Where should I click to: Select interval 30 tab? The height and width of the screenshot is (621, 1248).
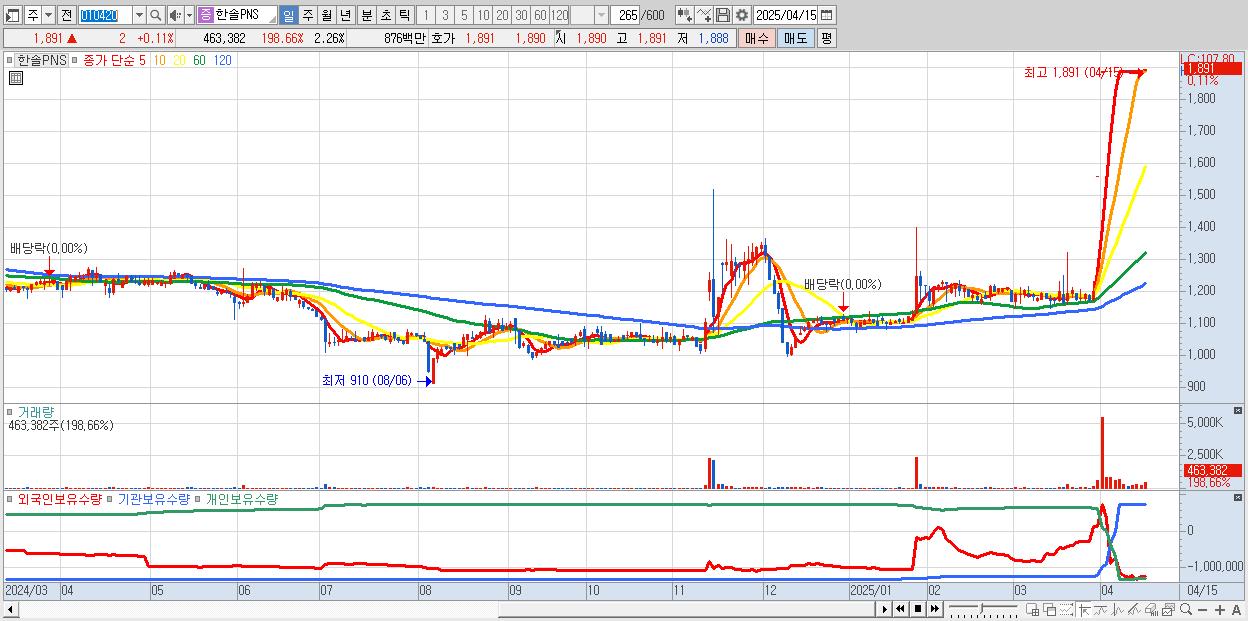point(521,15)
